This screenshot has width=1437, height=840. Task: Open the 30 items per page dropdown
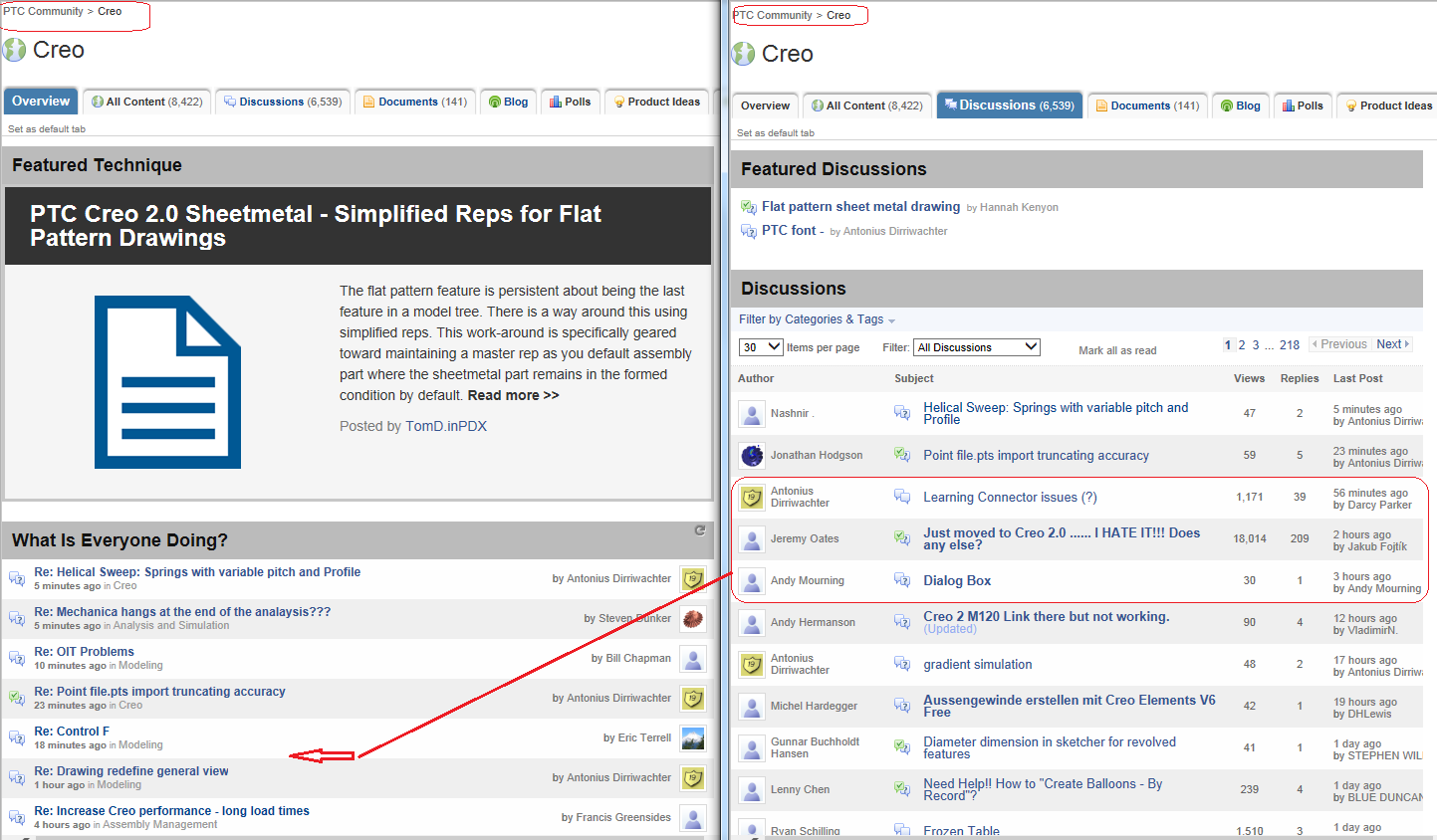pyautogui.click(x=761, y=347)
